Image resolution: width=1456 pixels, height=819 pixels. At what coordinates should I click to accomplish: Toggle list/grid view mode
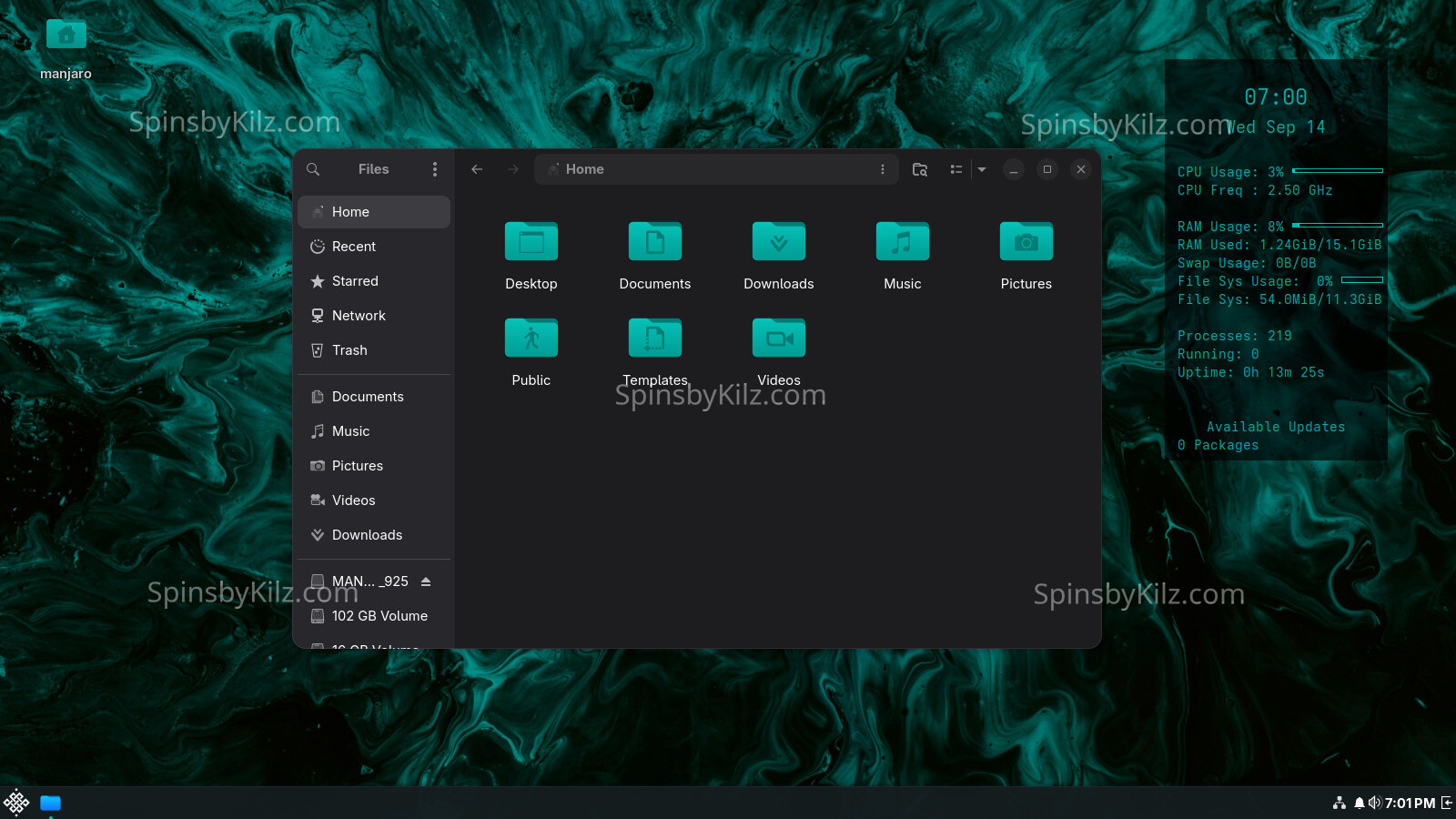click(955, 169)
